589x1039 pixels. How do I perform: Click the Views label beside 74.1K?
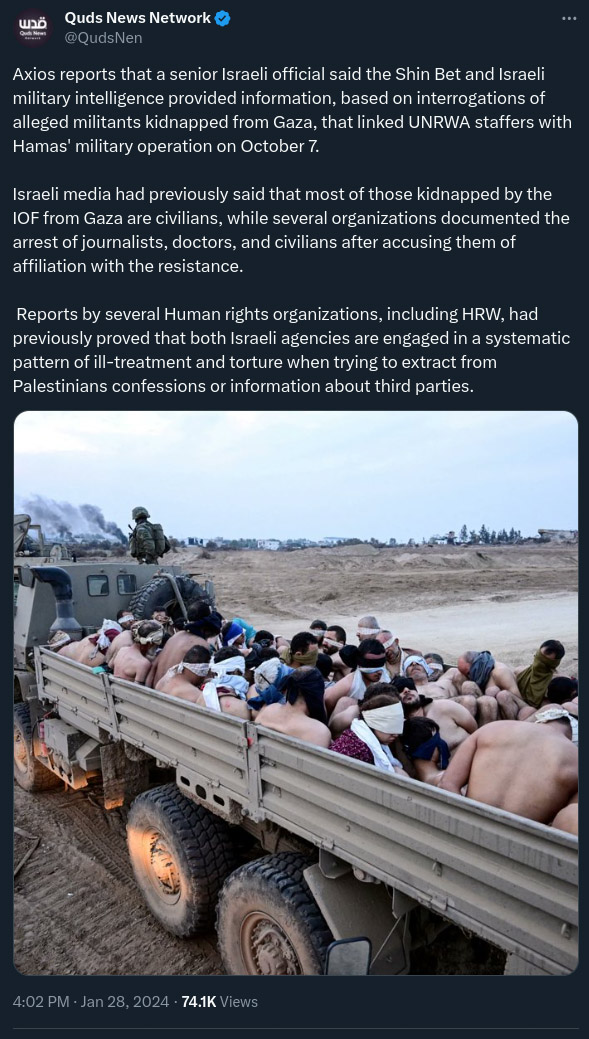tap(239, 1002)
